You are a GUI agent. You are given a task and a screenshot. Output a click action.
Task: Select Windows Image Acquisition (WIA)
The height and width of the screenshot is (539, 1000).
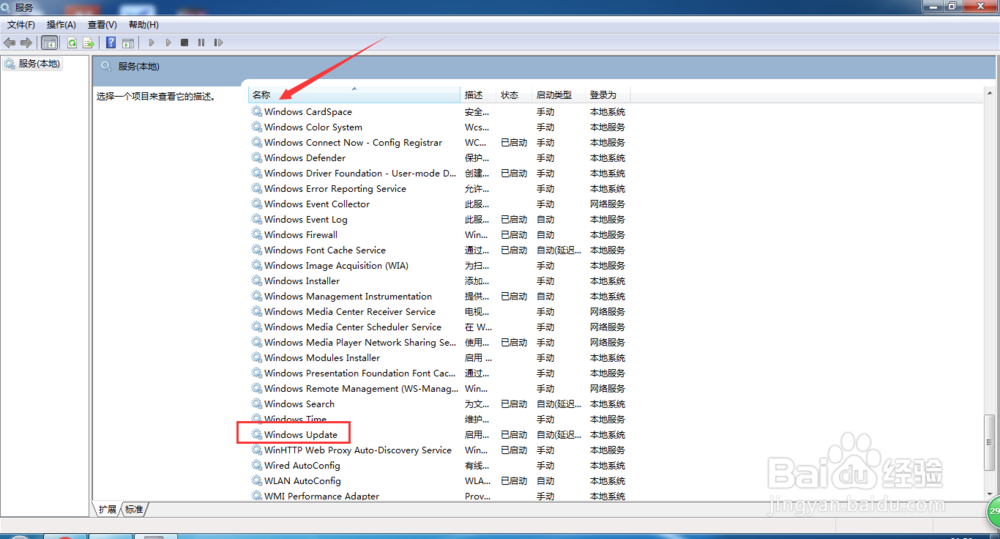click(x=336, y=265)
